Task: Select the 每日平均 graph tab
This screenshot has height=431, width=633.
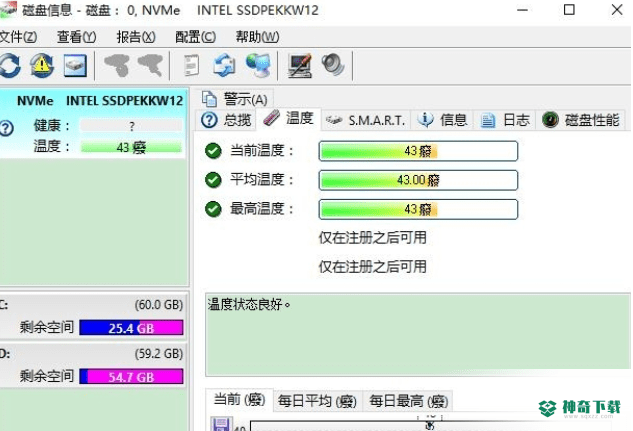Action: [x=317, y=401]
